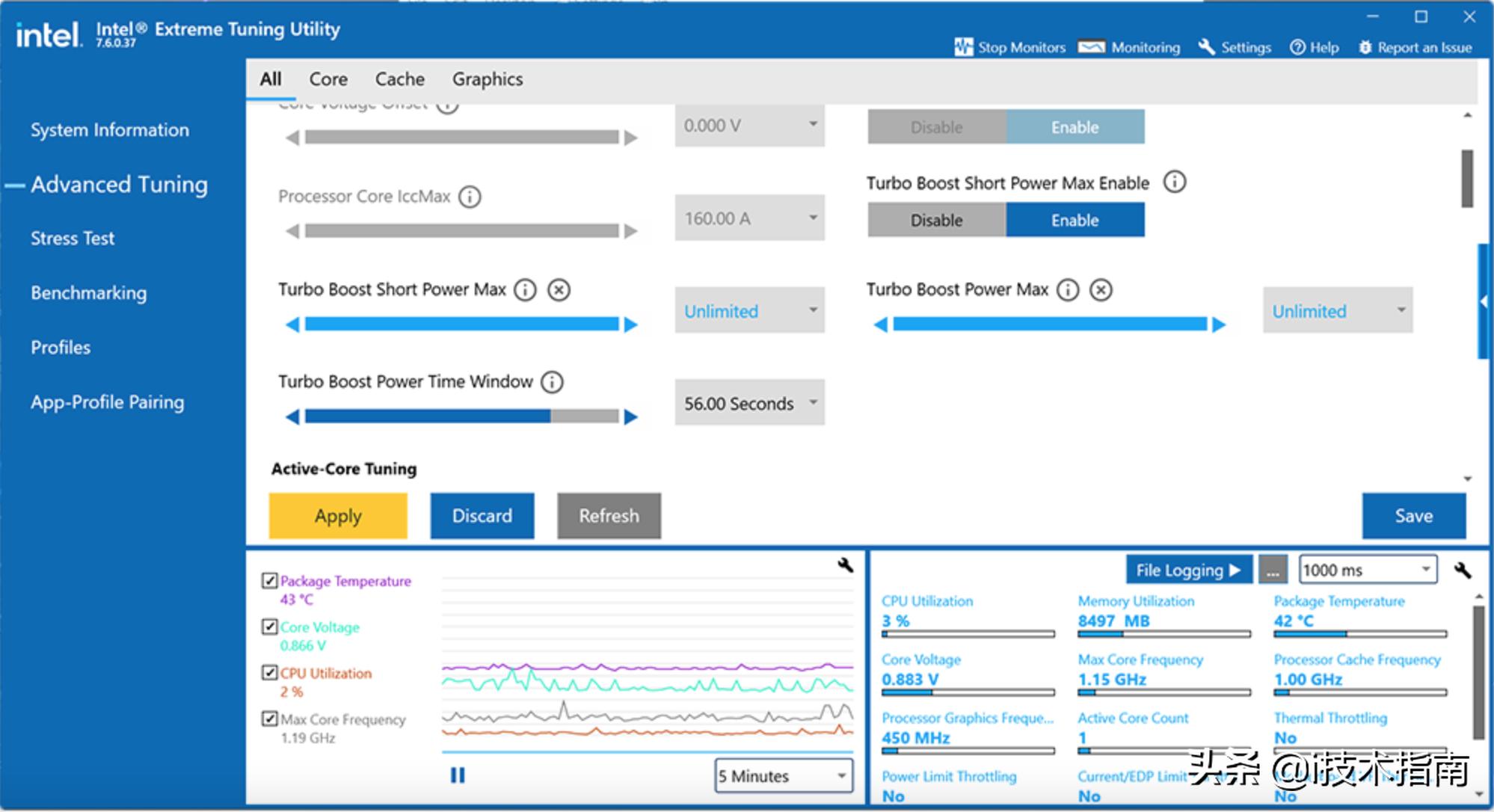1494x812 pixels.
Task: Switch to the Cache tab
Action: pyautogui.click(x=399, y=79)
